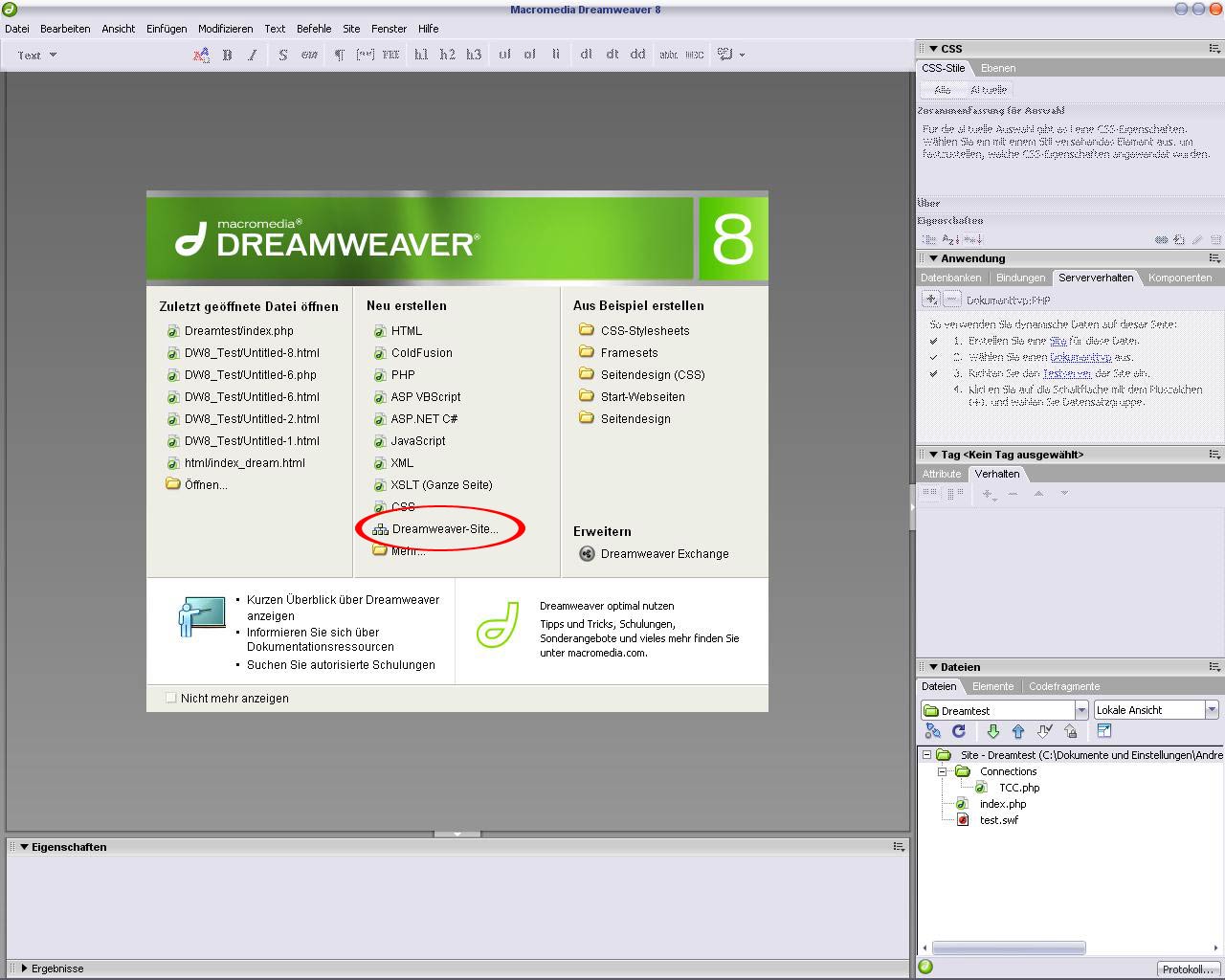Click the Check In files lock icon
This screenshot has width=1225, height=980.
1071,731
